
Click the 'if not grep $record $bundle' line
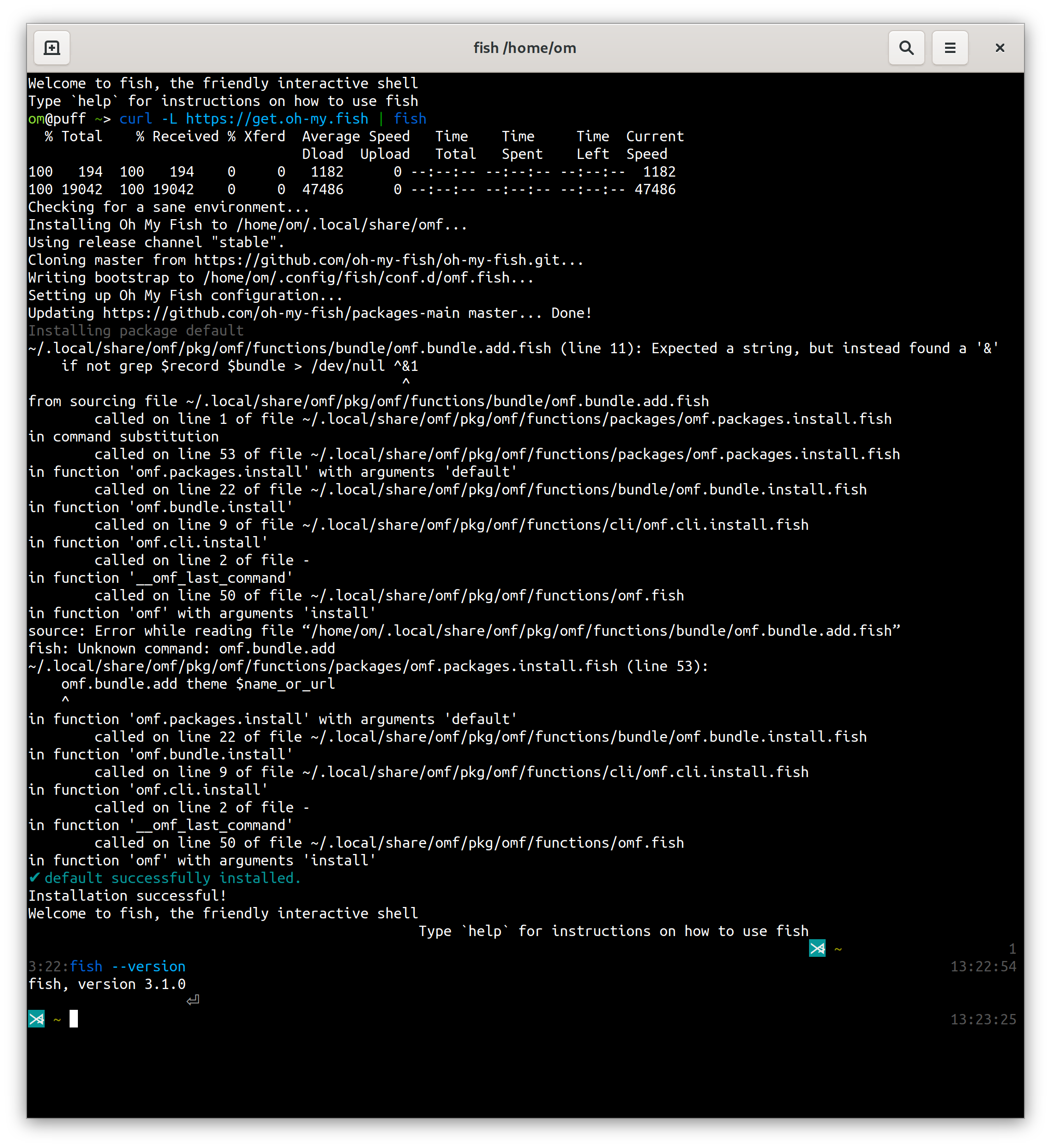239,366
